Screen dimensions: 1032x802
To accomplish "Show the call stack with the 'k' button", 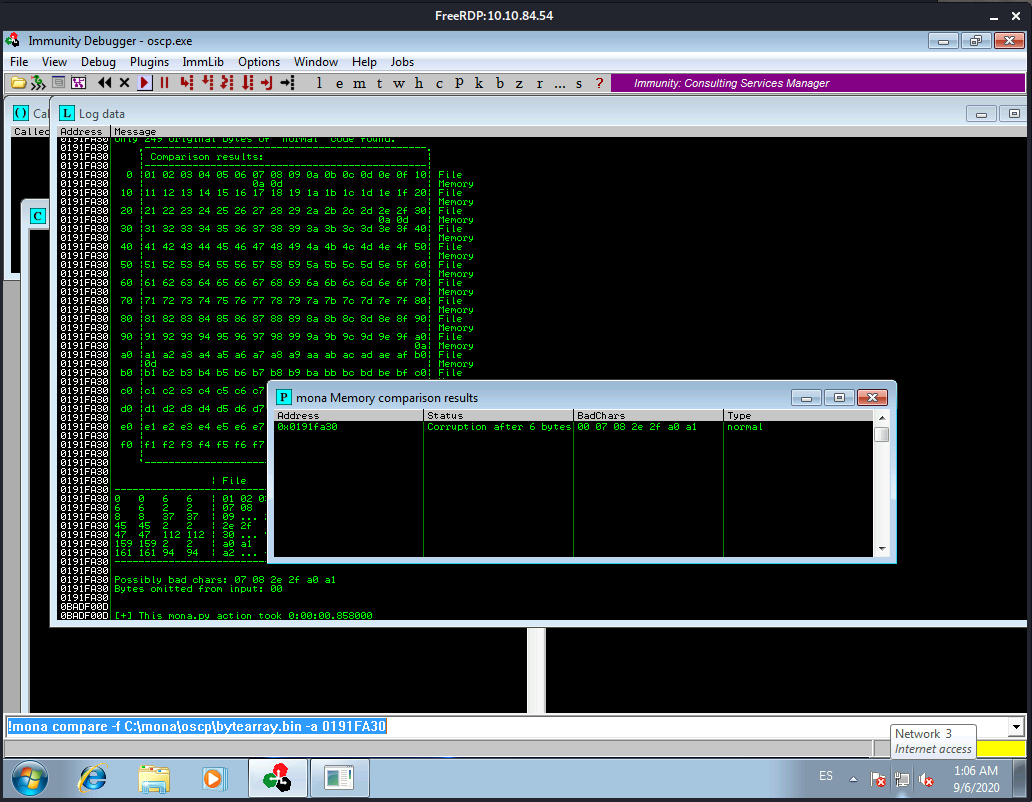I will (x=478, y=83).
